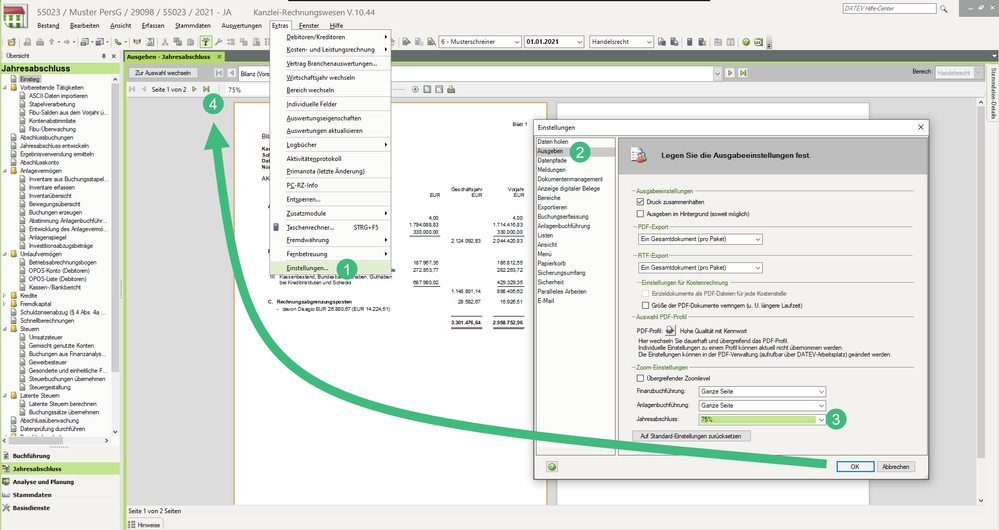Tick Größe der PDF-Dokumente verringern checkbox

click(x=645, y=306)
